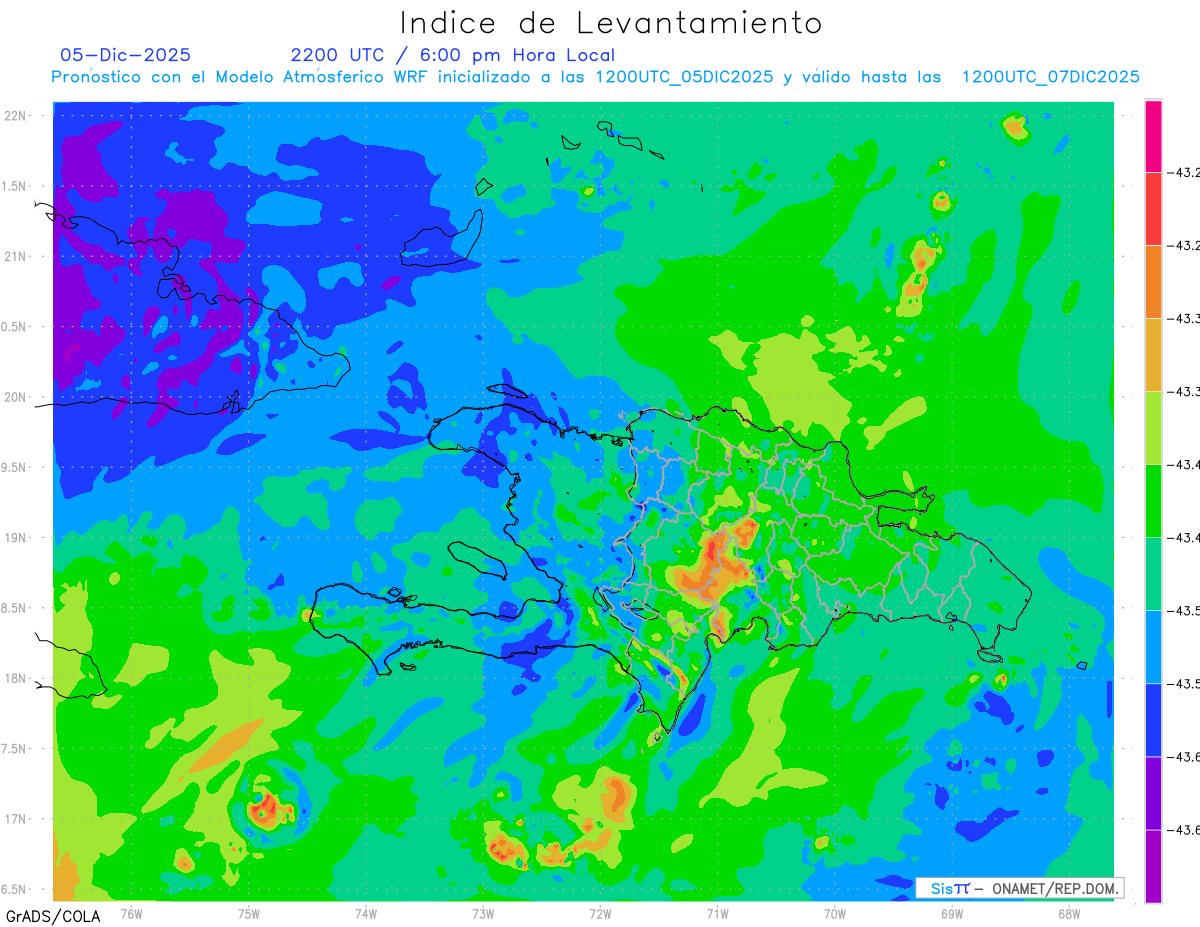The height and width of the screenshot is (927, 1200).
Task: Click the 19N latitude label
Action: [15, 538]
